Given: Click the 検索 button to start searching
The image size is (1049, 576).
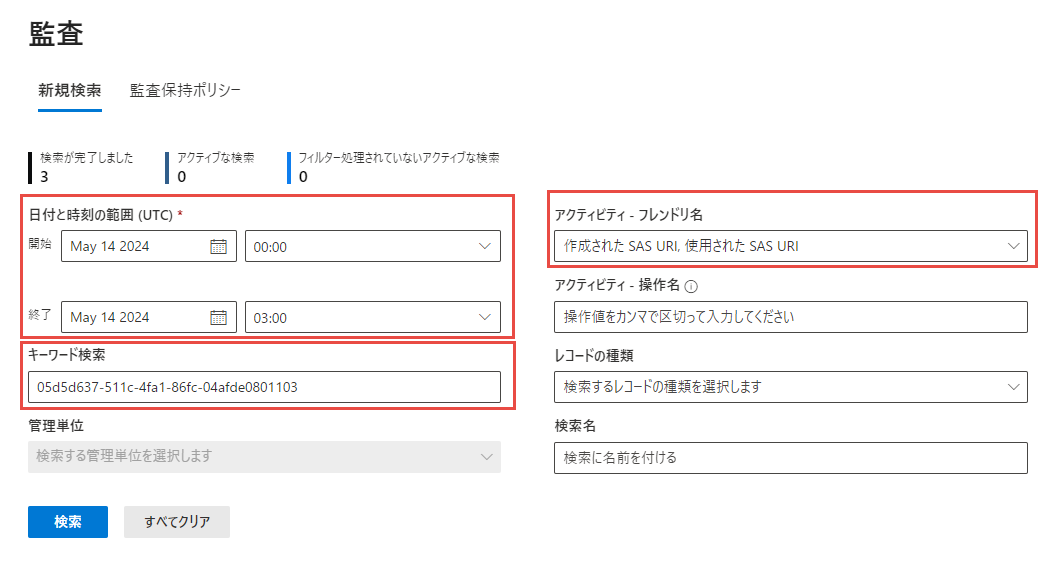Looking at the screenshot, I should click(x=67, y=521).
